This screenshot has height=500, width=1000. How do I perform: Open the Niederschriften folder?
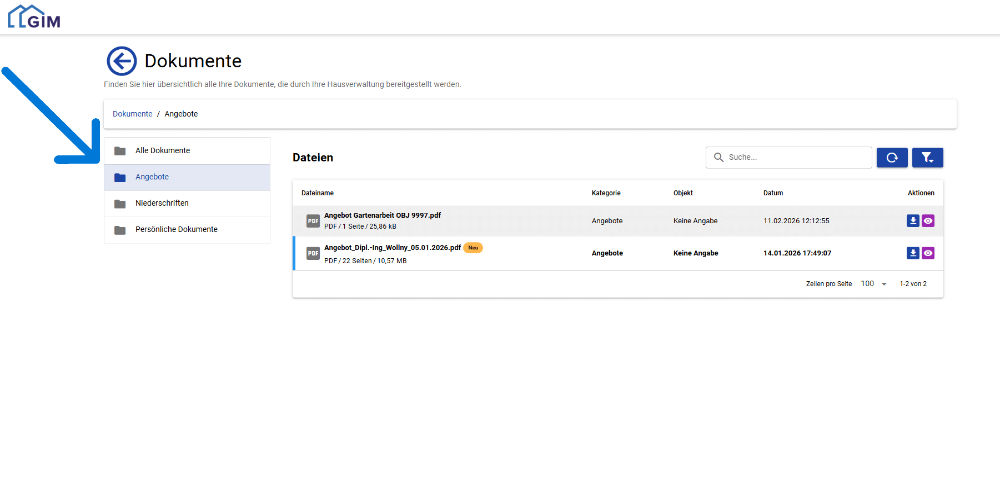coord(162,203)
